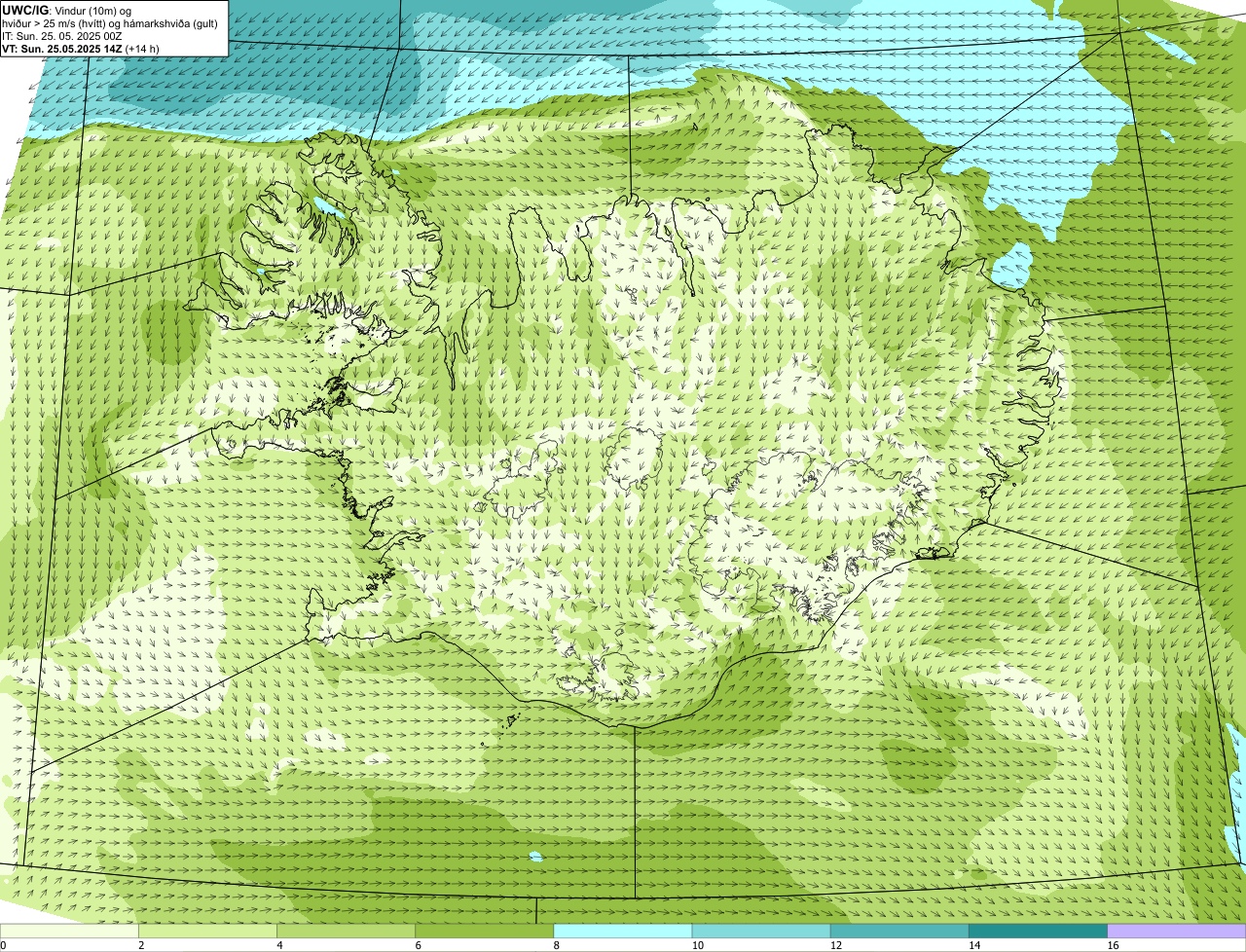Select the 4–6 m/s legend color
The height and width of the screenshot is (952, 1246).
(x=346, y=931)
